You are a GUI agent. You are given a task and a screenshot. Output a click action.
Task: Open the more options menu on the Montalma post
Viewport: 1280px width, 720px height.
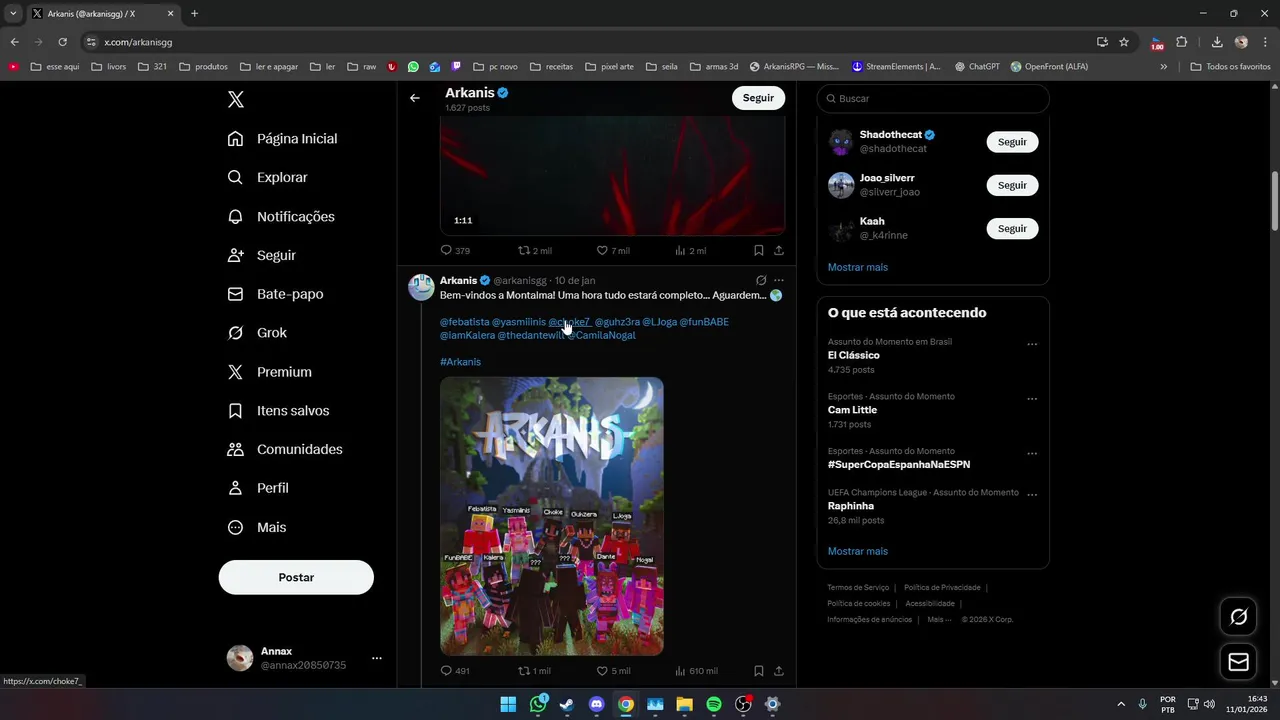(779, 280)
